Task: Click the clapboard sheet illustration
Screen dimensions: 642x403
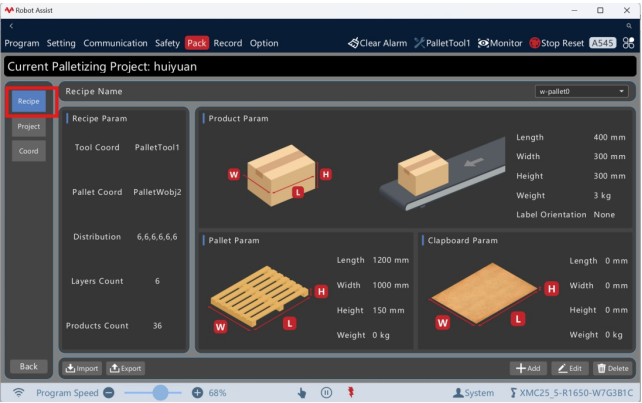Action: 493,295
